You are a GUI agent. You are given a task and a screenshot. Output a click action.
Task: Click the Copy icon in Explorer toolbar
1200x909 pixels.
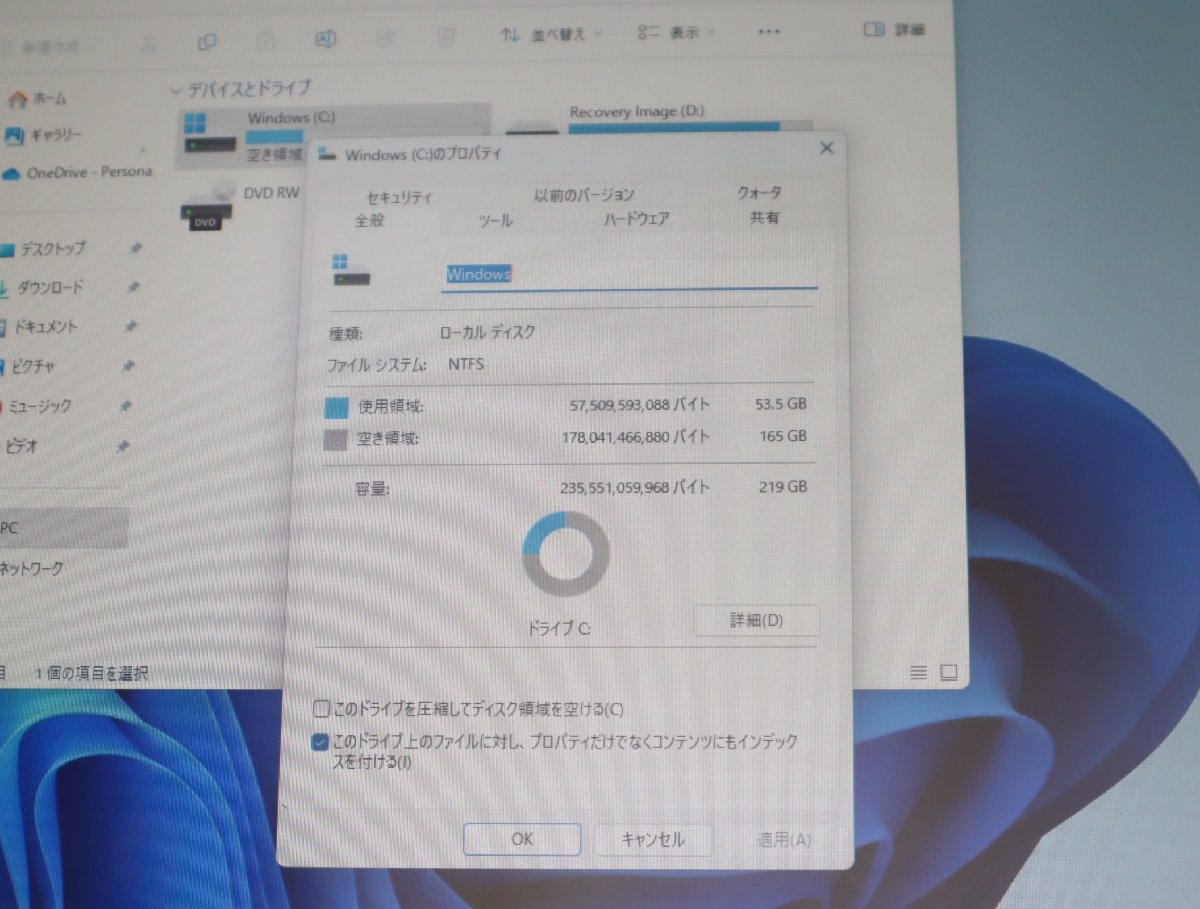(x=207, y=41)
